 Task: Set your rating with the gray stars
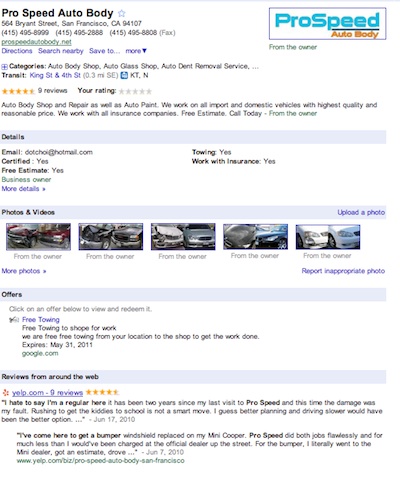pos(135,91)
